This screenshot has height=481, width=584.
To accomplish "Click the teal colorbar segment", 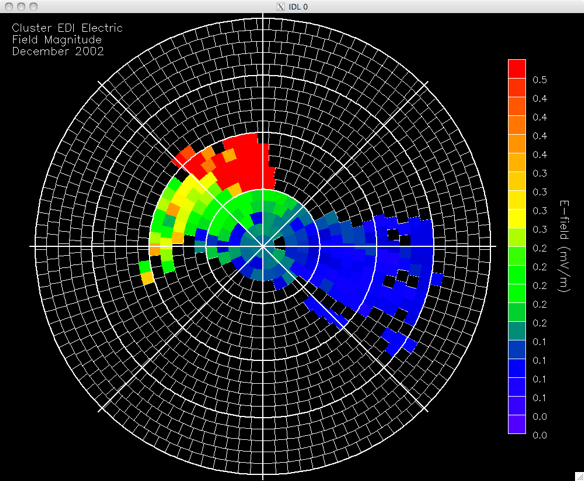I will (517, 331).
